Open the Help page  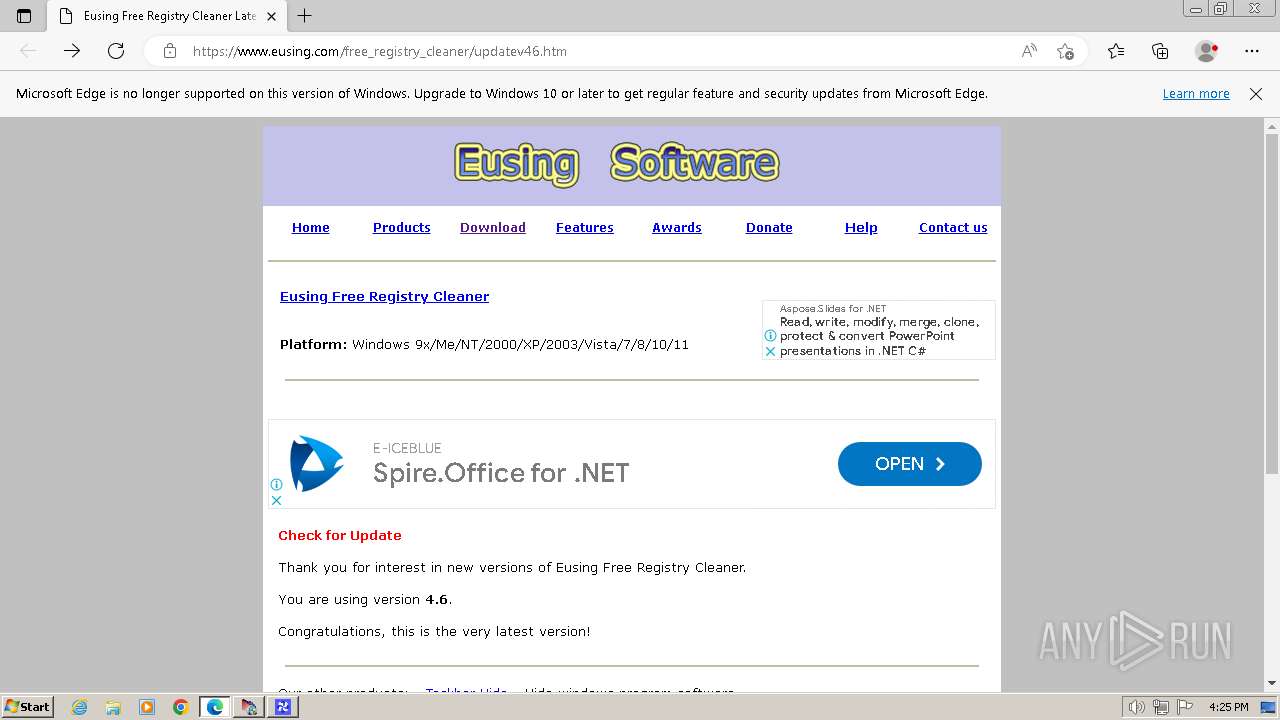pyautogui.click(x=861, y=228)
